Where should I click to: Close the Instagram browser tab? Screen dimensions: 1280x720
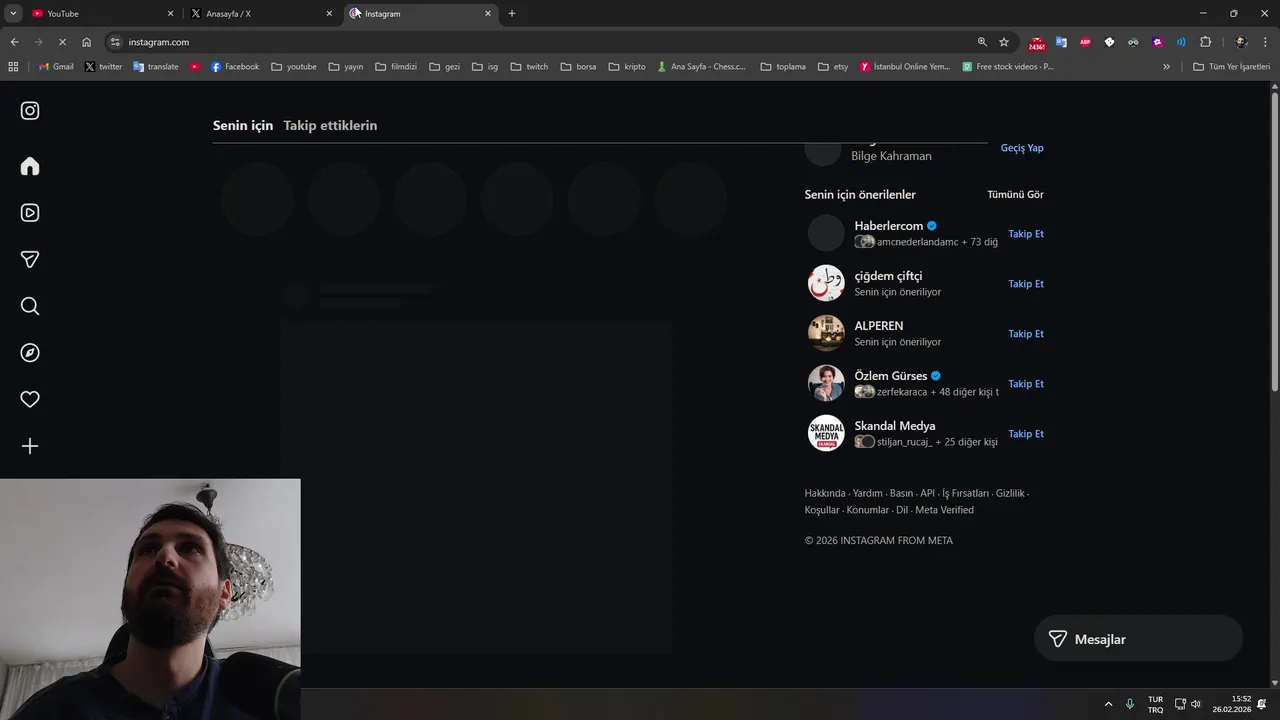tap(488, 14)
